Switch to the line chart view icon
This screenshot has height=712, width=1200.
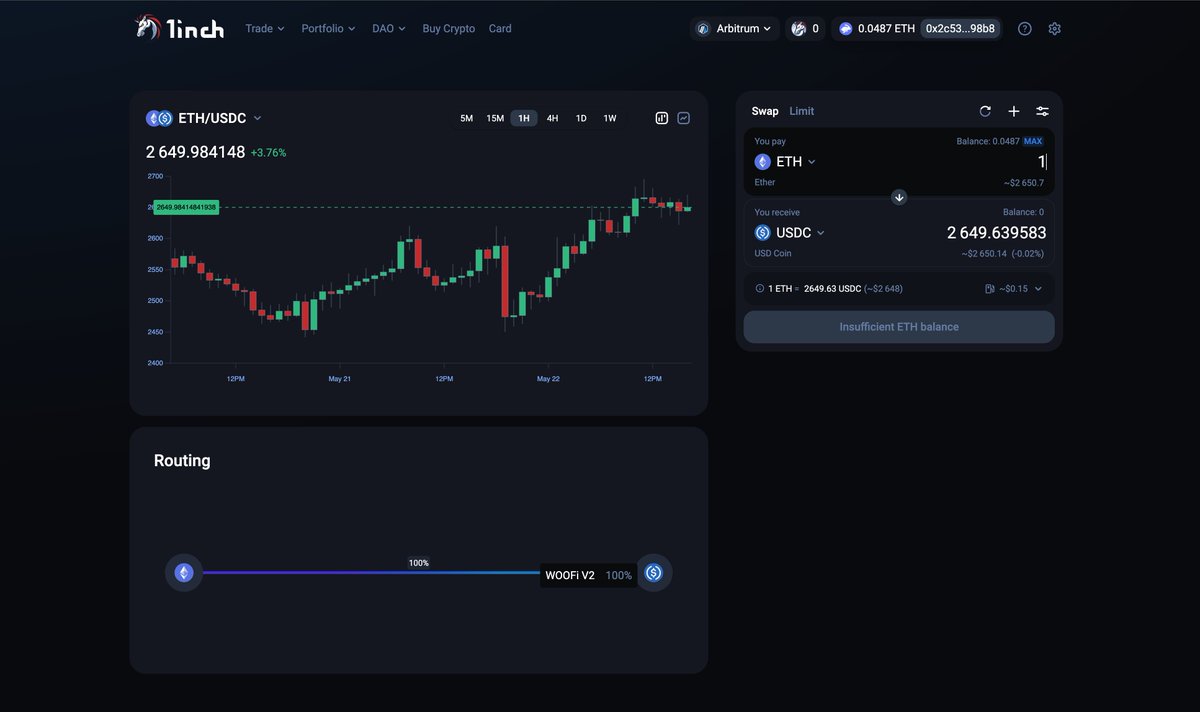point(684,118)
